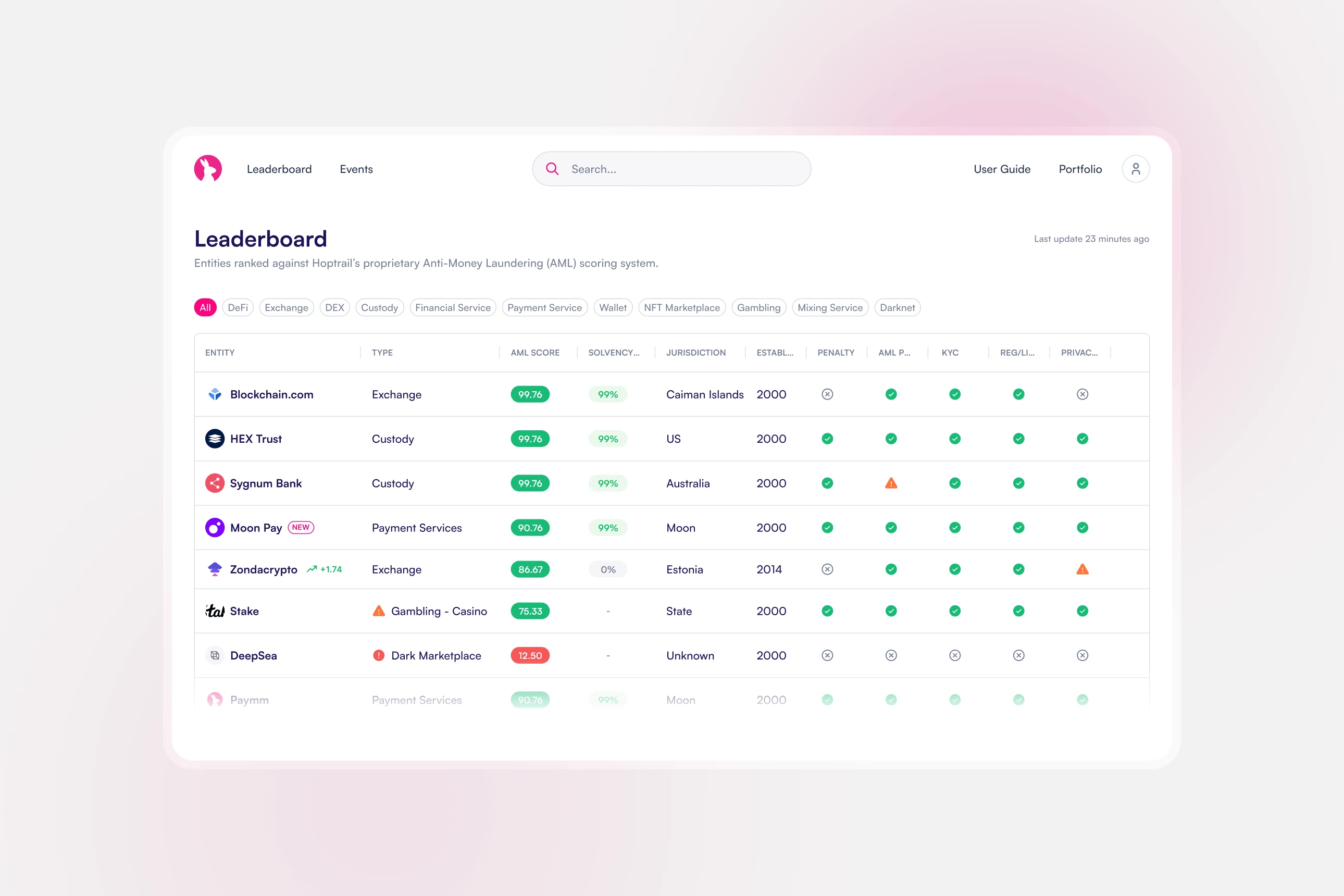Click the HEX Trust logo icon
The height and width of the screenshot is (896, 1344).
pyautogui.click(x=215, y=439)
